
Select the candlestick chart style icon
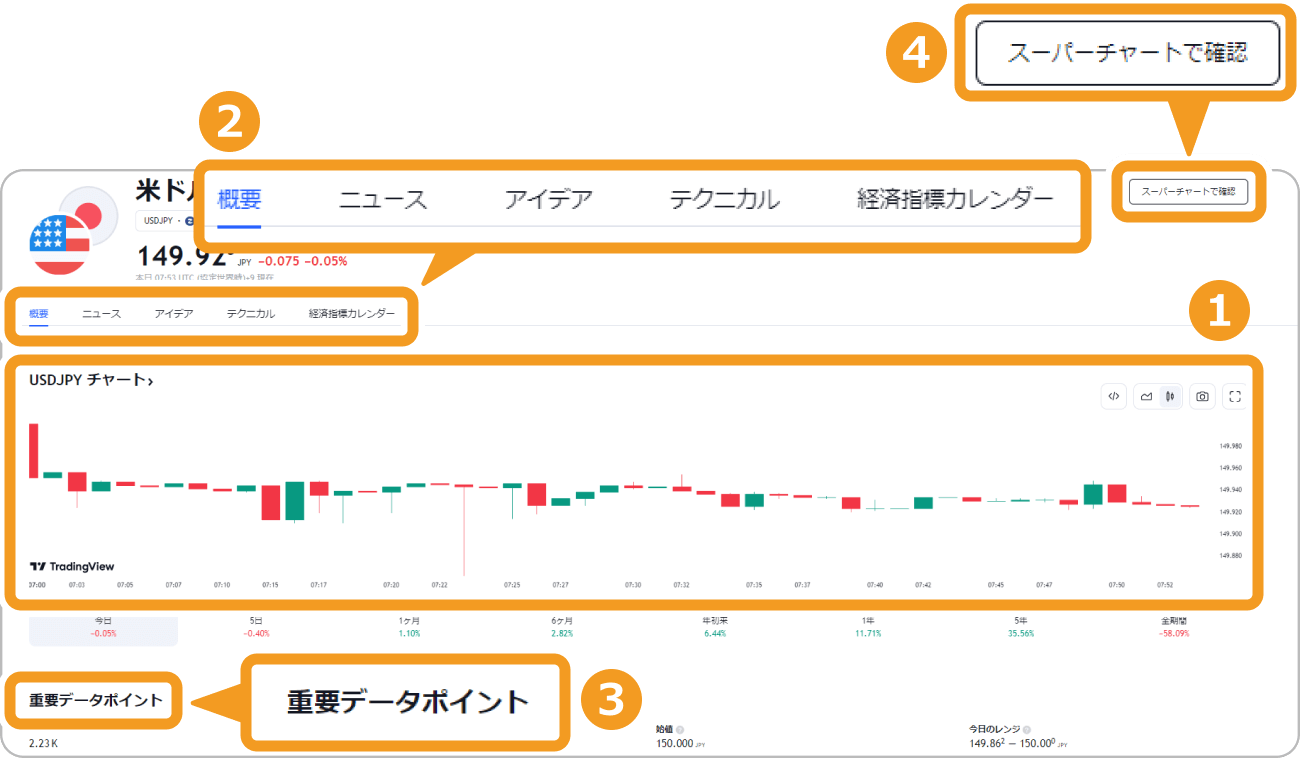tap(1170, 396)
